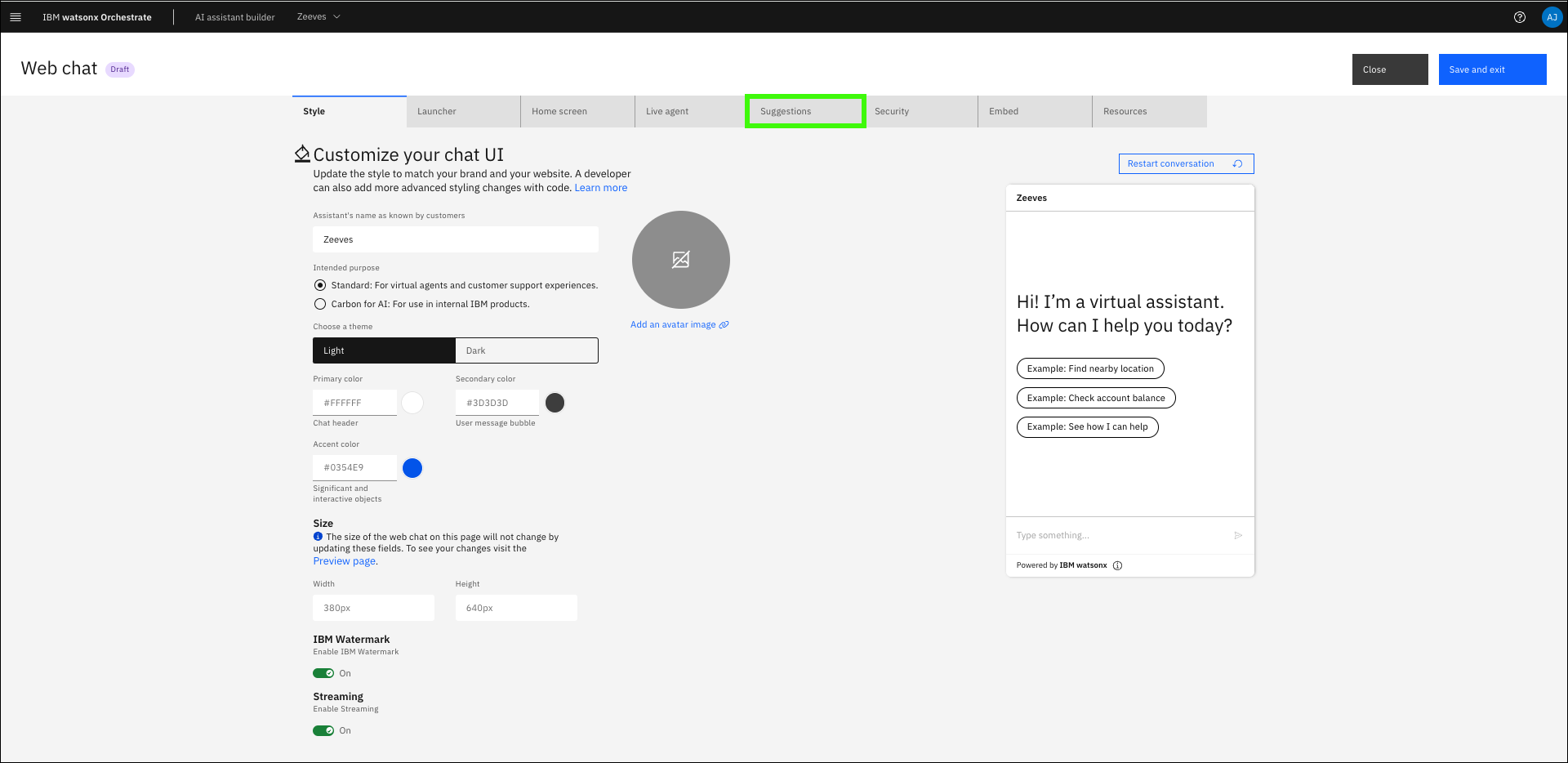Click Save and exit button

(1491, 69)
